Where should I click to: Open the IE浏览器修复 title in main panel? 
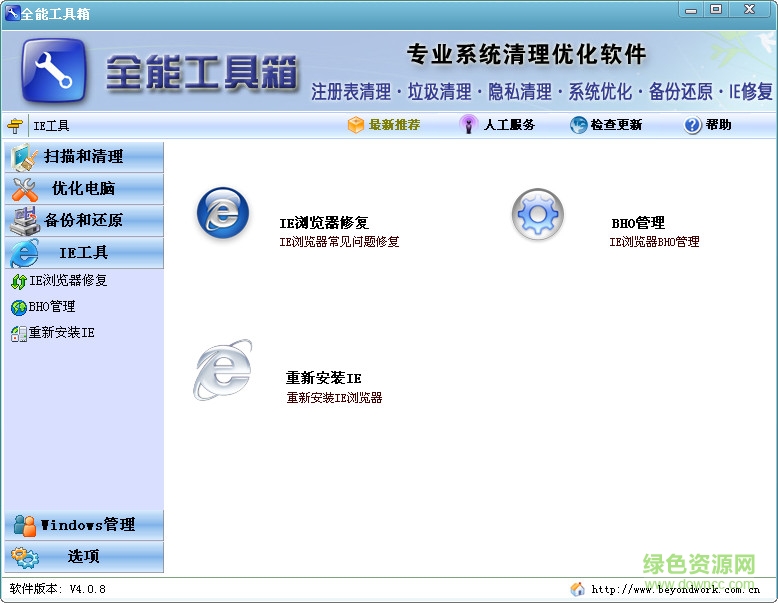click(324, 223)
